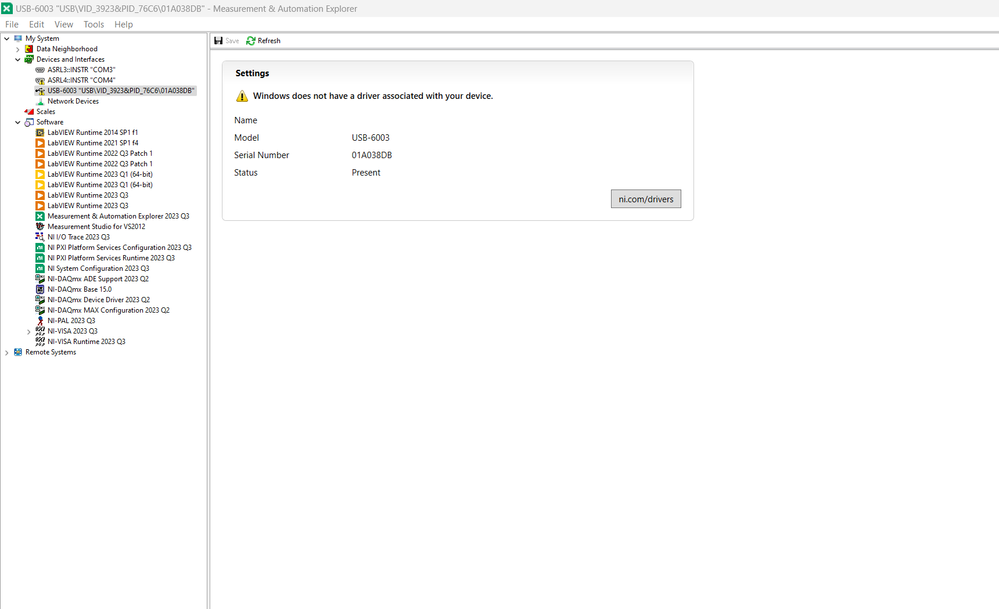Click the NI-DAQmx ADE Support icon

(x=40, y=279)
